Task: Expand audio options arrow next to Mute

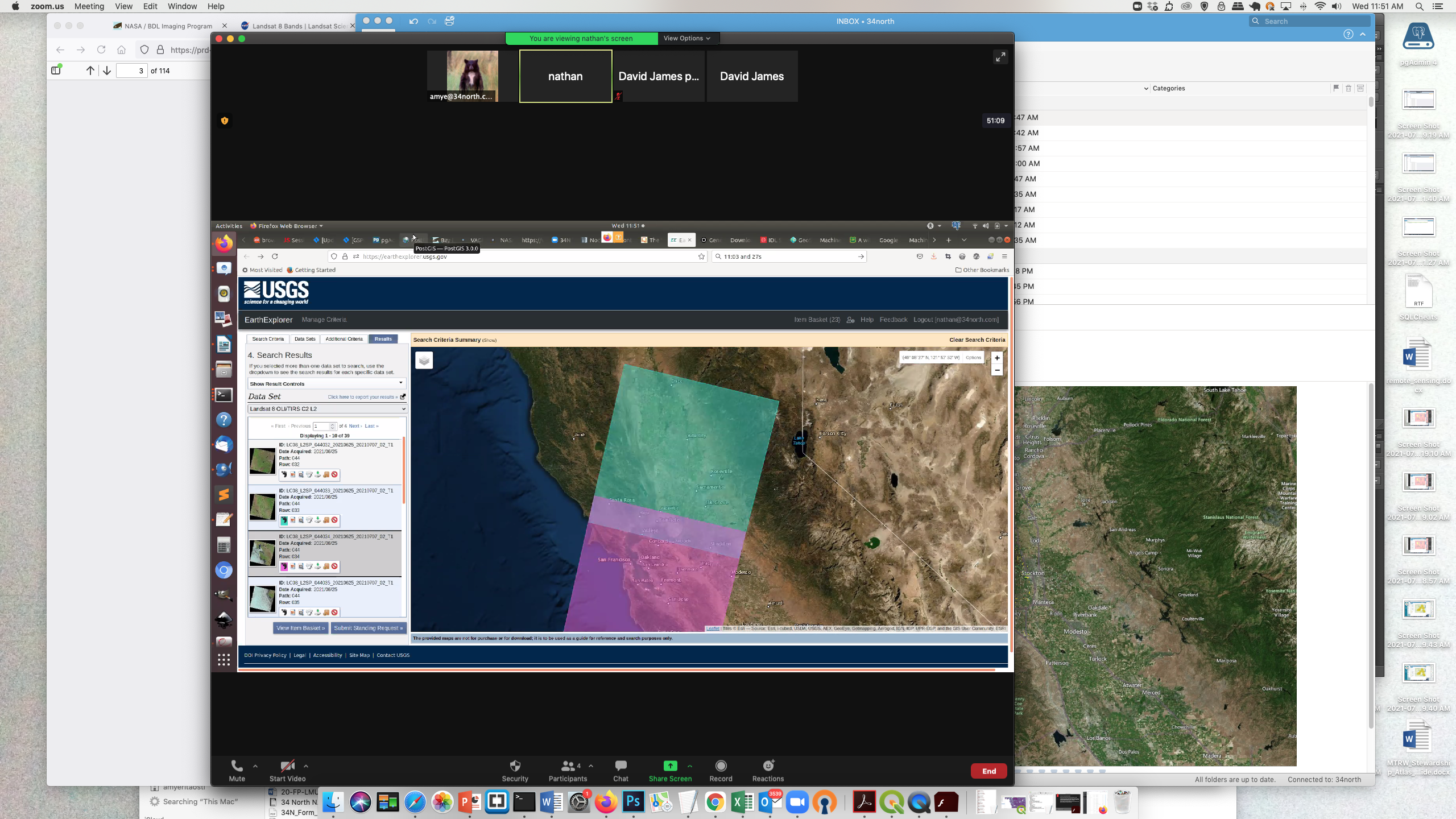Action: [255, 766]
